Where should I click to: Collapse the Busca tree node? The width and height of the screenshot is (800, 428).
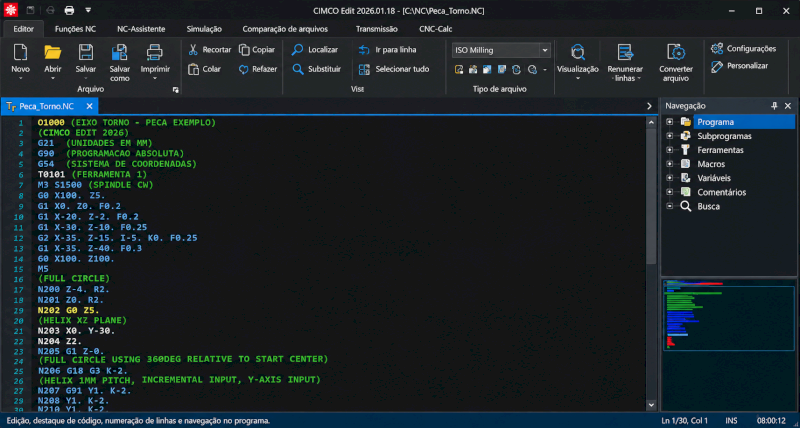(669, 206)
